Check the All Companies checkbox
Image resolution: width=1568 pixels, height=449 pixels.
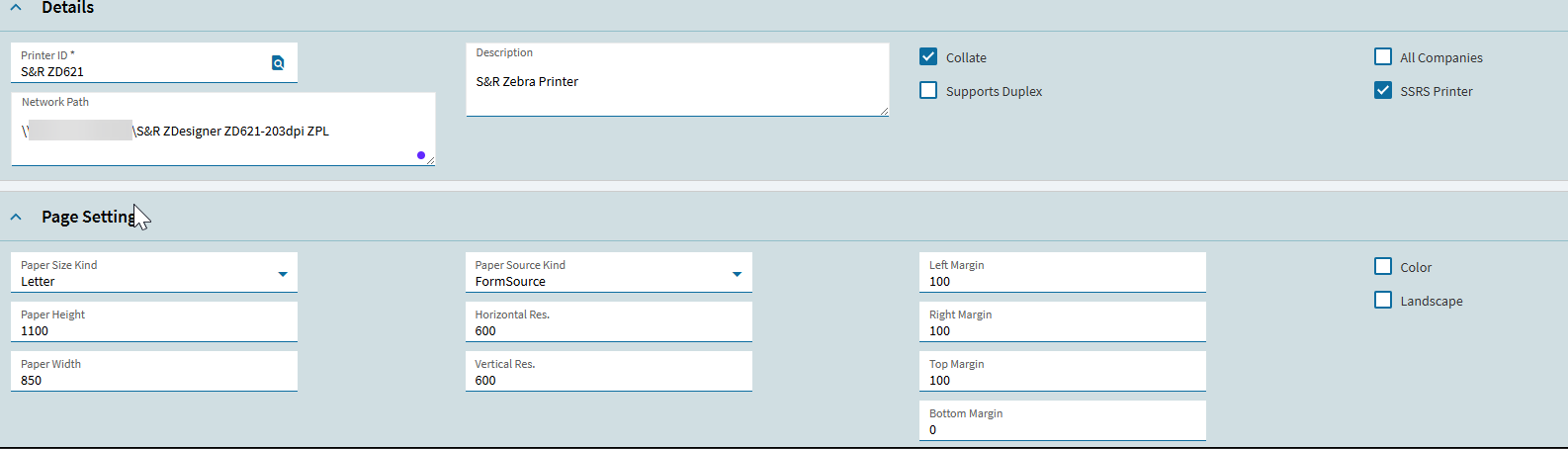coord(1383,57)
